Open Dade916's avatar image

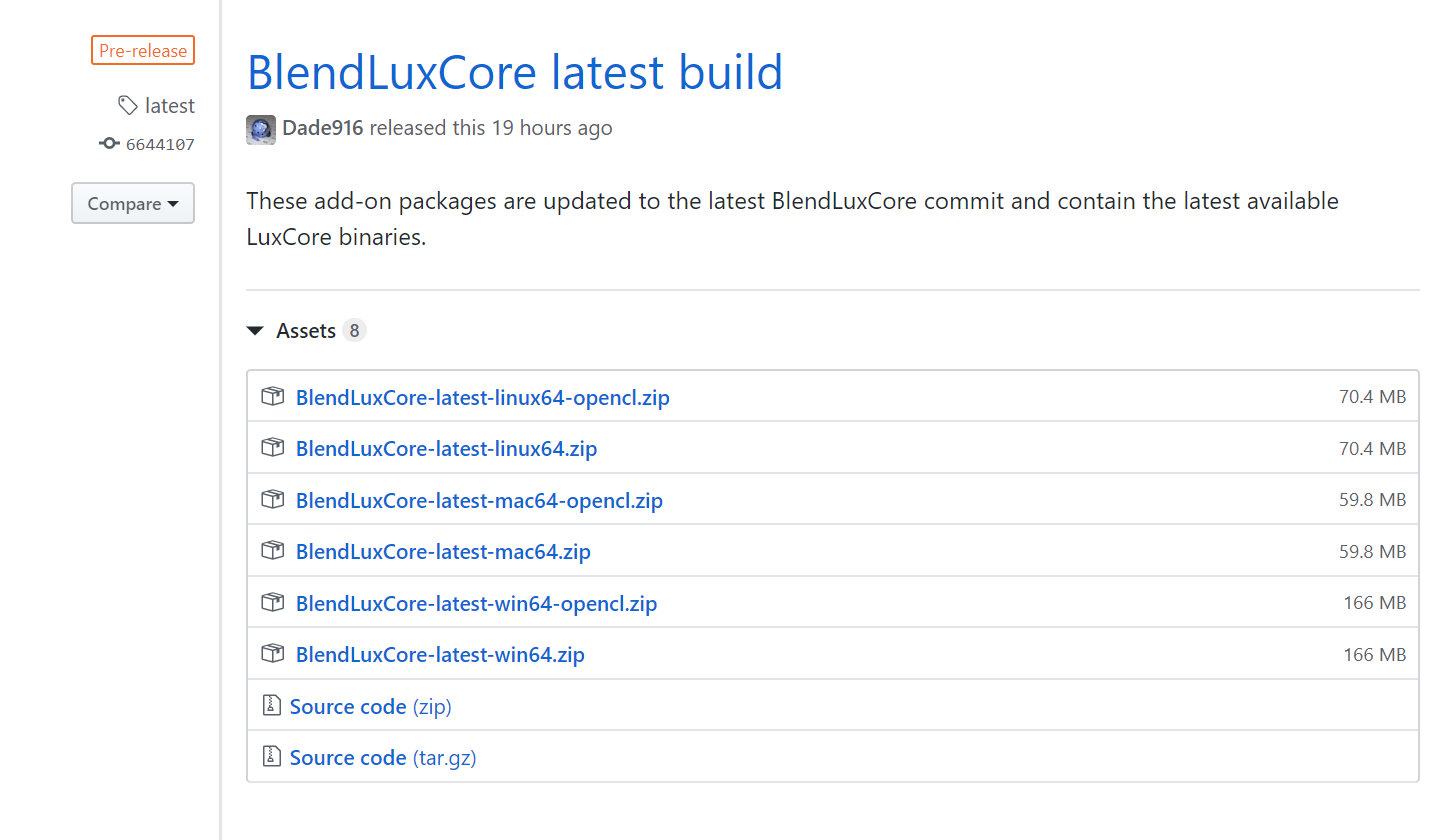[x=261, y=129]
